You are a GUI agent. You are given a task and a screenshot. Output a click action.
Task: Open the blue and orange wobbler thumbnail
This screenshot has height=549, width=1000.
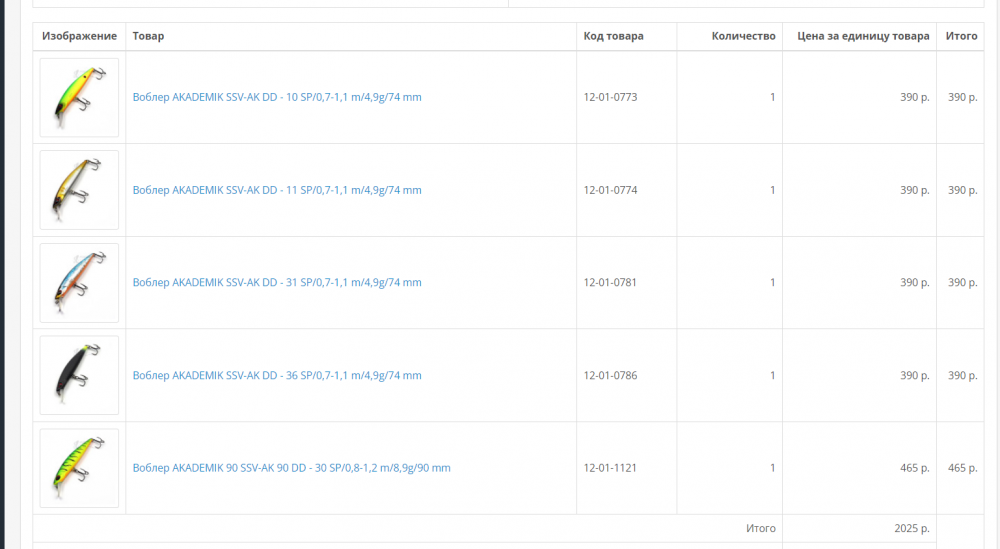pos(79,282)
